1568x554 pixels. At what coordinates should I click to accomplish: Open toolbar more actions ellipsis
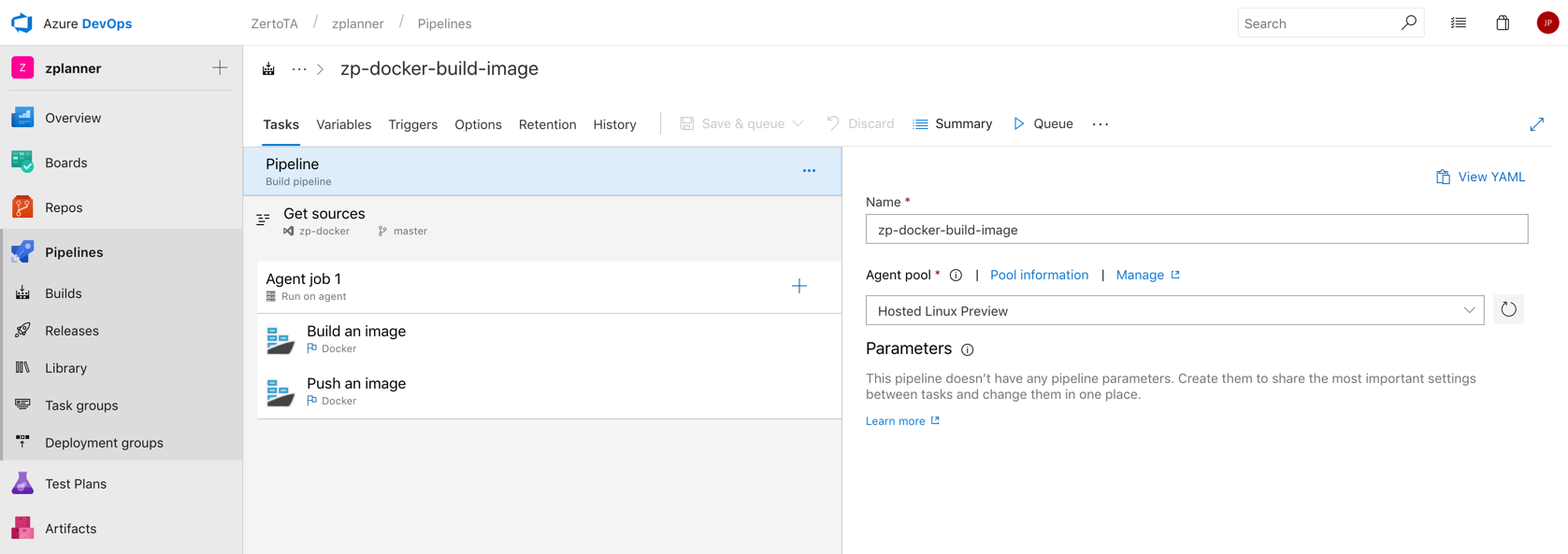click(x=1100, y=124)
